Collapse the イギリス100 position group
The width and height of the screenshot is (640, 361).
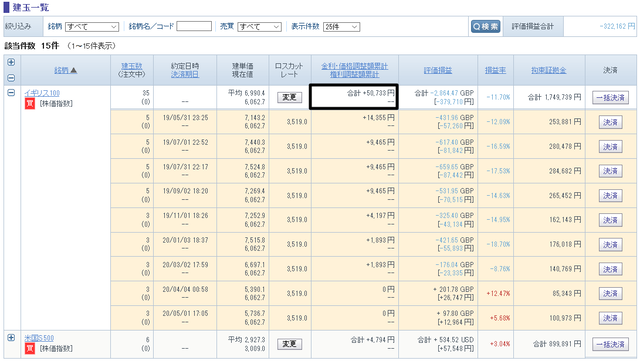(x=11, y=93)
